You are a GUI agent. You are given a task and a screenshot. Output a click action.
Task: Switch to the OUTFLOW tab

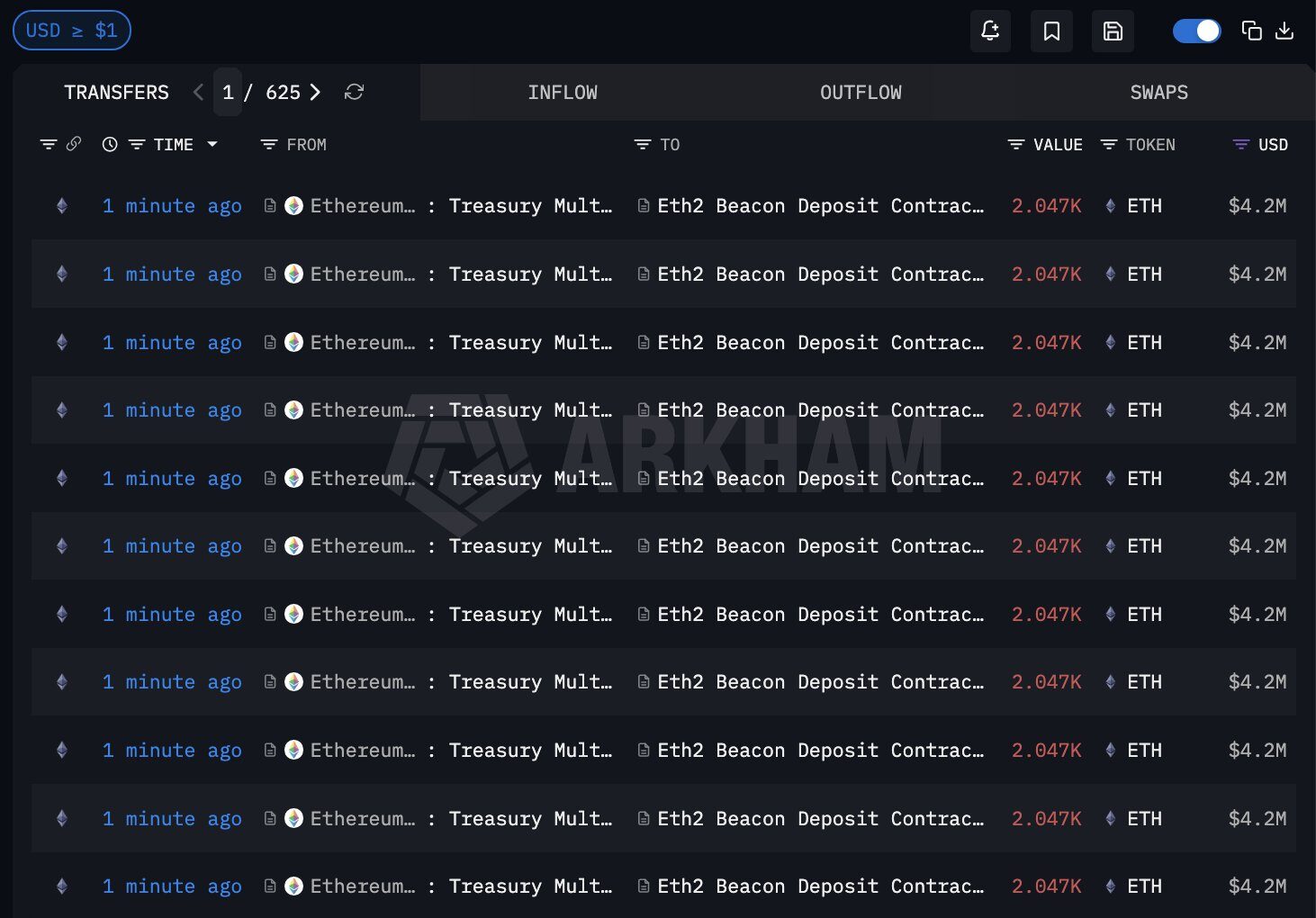[x=861, y=92]
